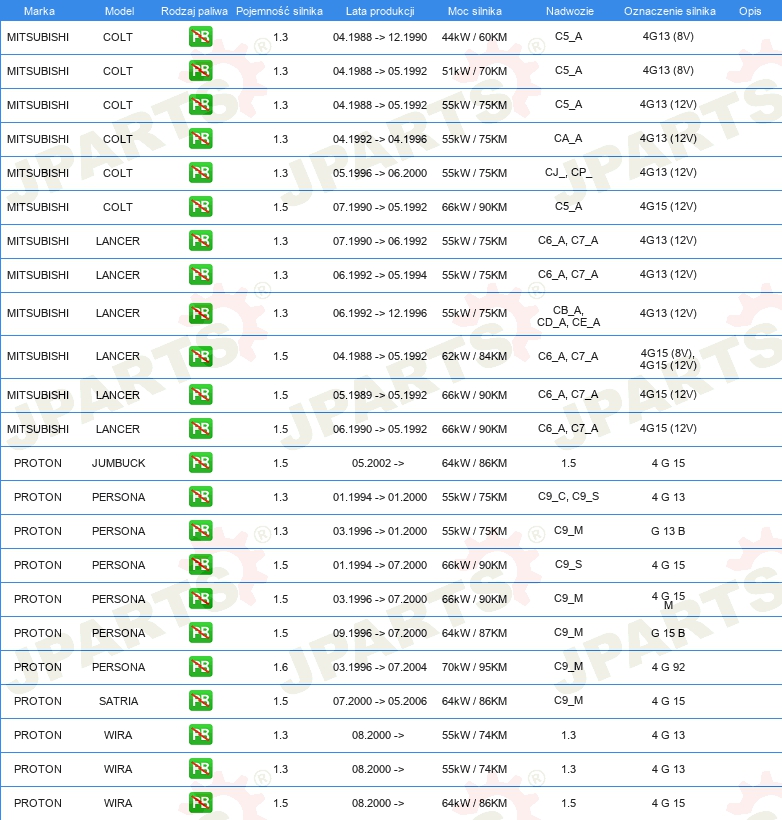Click the fuel icon for Persona C9_C, C9_S
The width and height of the screenshot is (782, 820).
point(201,497)
